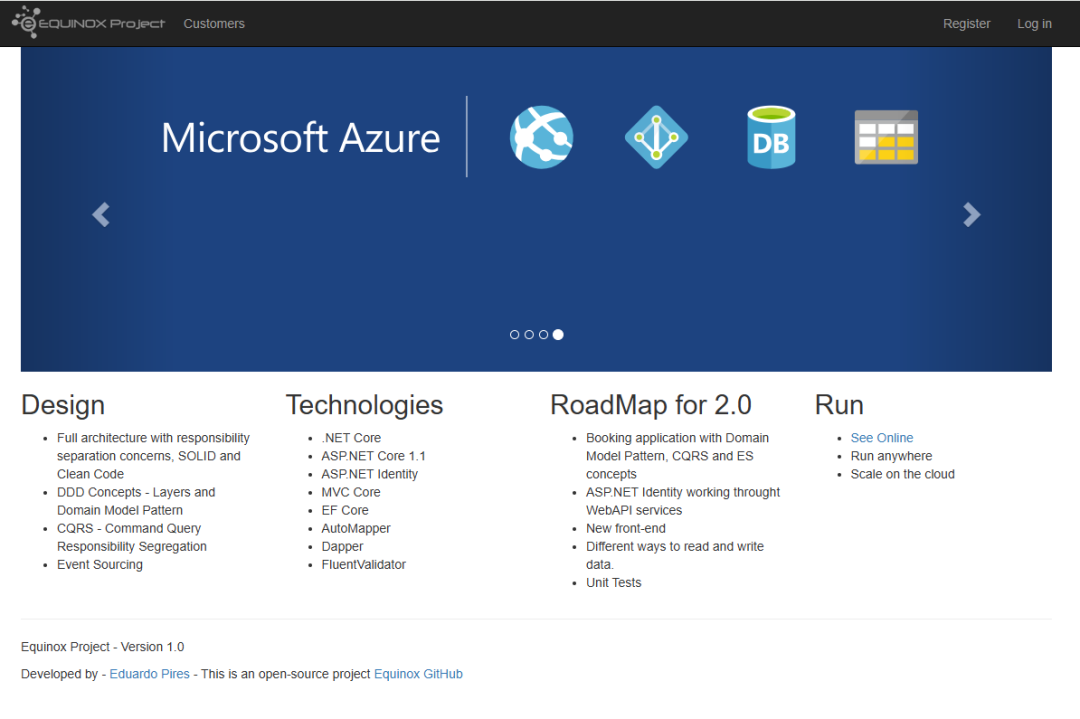This screenshot has width=1080, height=719.
Task: Click the Microsoft Azure banner title
Action: (x=300, y=138)
